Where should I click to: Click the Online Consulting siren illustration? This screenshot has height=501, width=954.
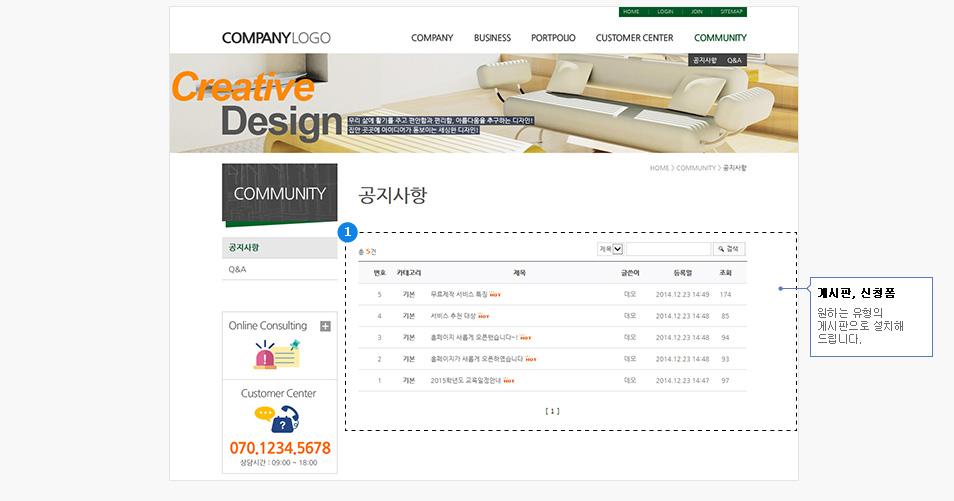276,354
